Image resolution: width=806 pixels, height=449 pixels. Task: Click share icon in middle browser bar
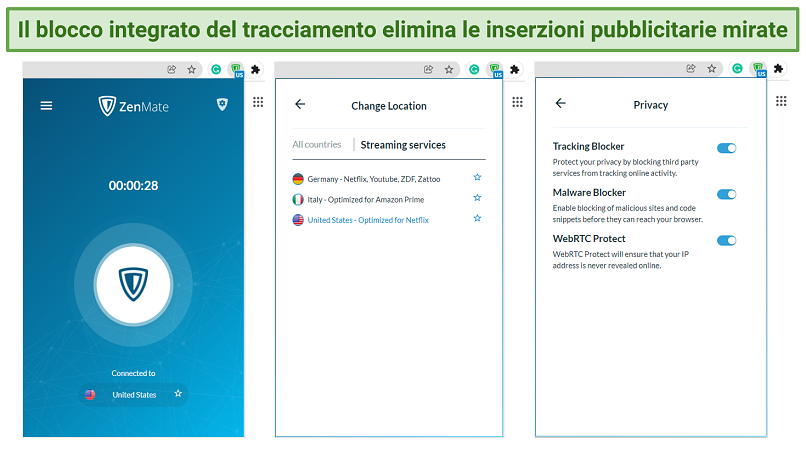(x=428, y=69)
